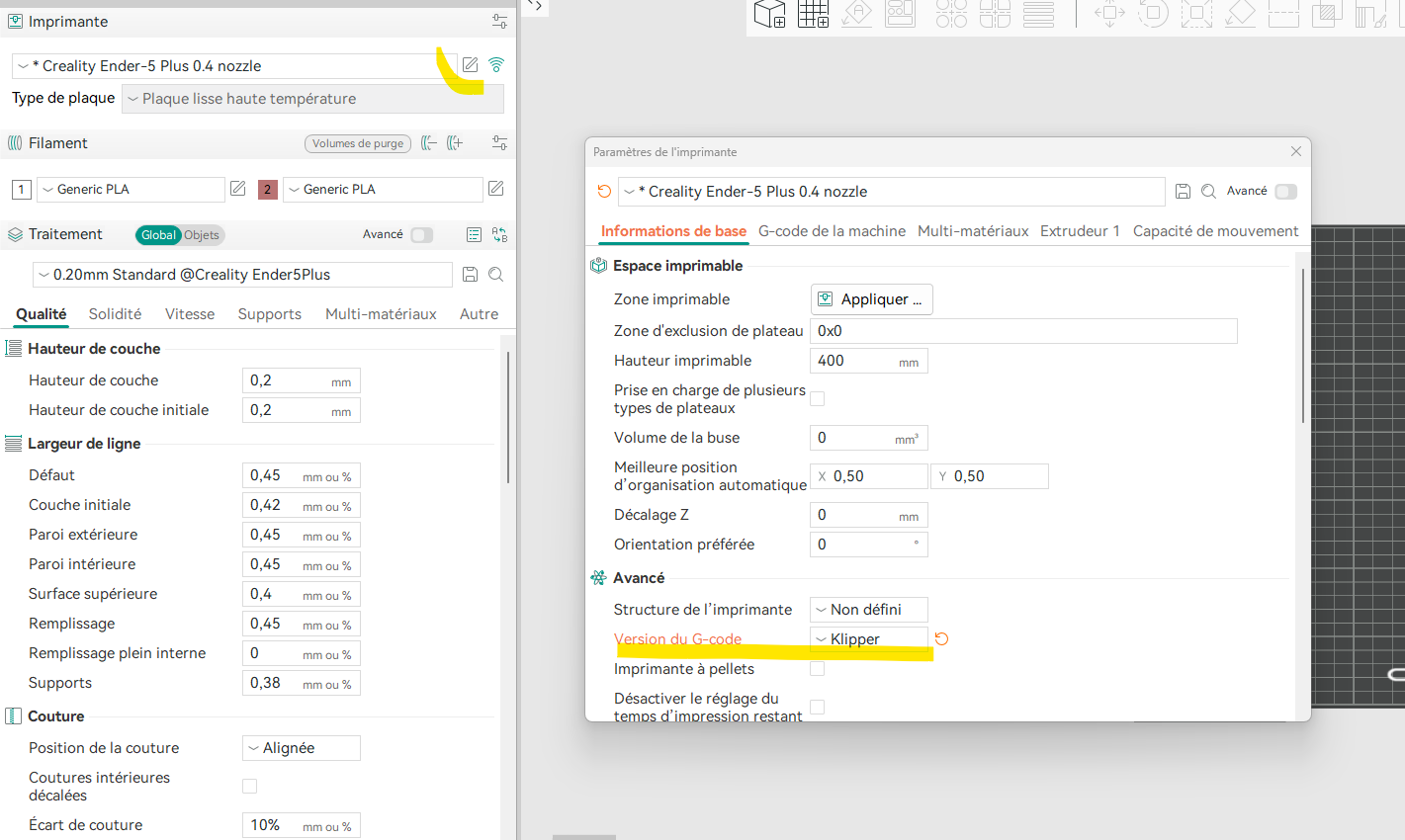Screen dimensions: 1405x840
Task: Switch to the Solidité tab
Action: point(115,314)
